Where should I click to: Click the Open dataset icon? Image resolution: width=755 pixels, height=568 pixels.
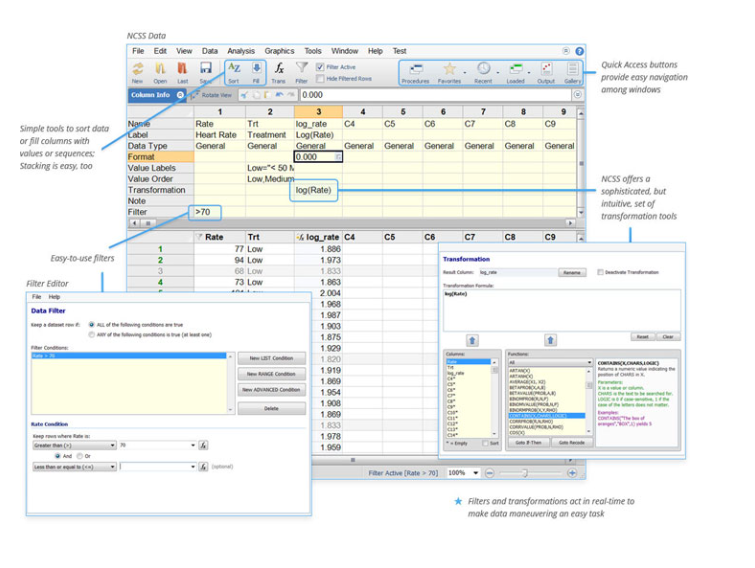160,71
